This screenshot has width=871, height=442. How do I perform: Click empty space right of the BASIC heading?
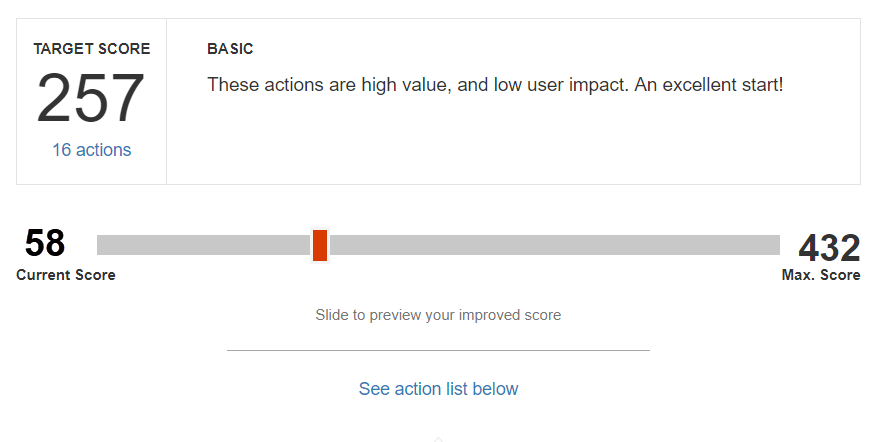coord(550,49)
